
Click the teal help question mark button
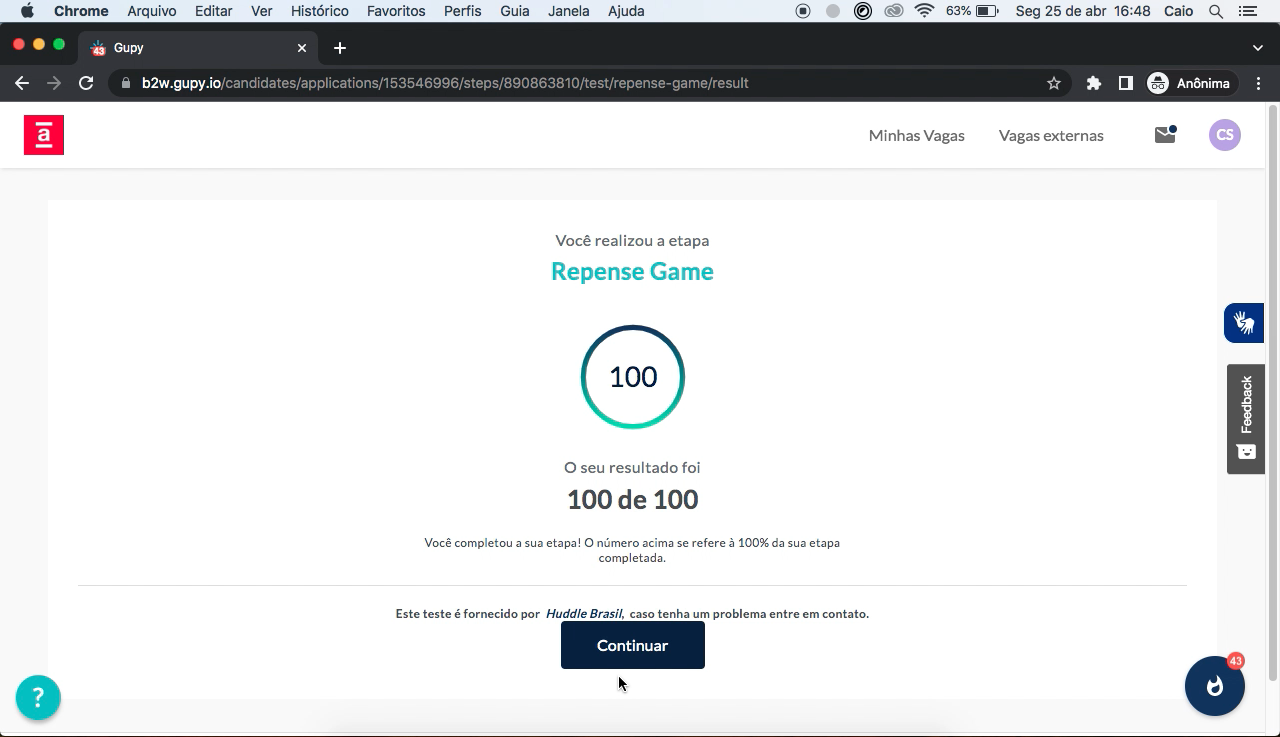(x=38, y=697)
